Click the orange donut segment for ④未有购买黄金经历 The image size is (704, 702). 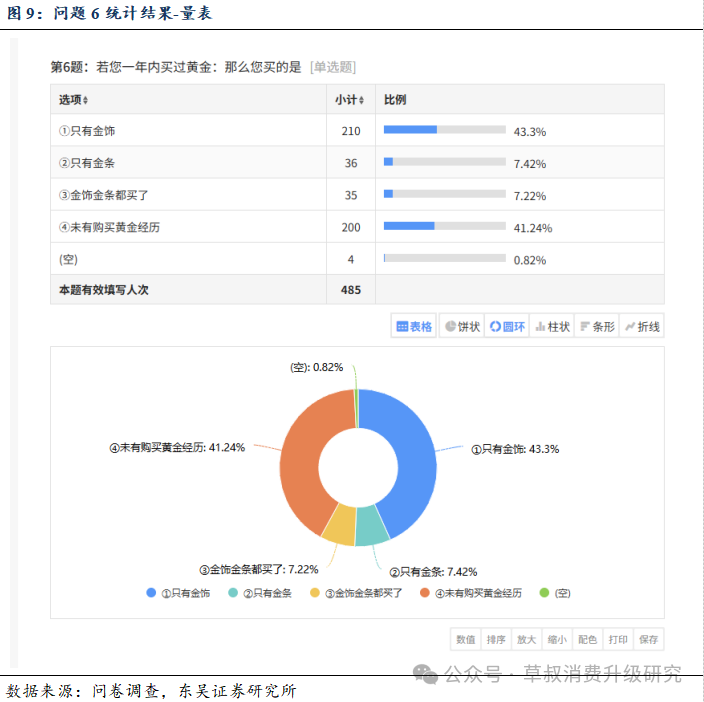(x=301, y=458)
